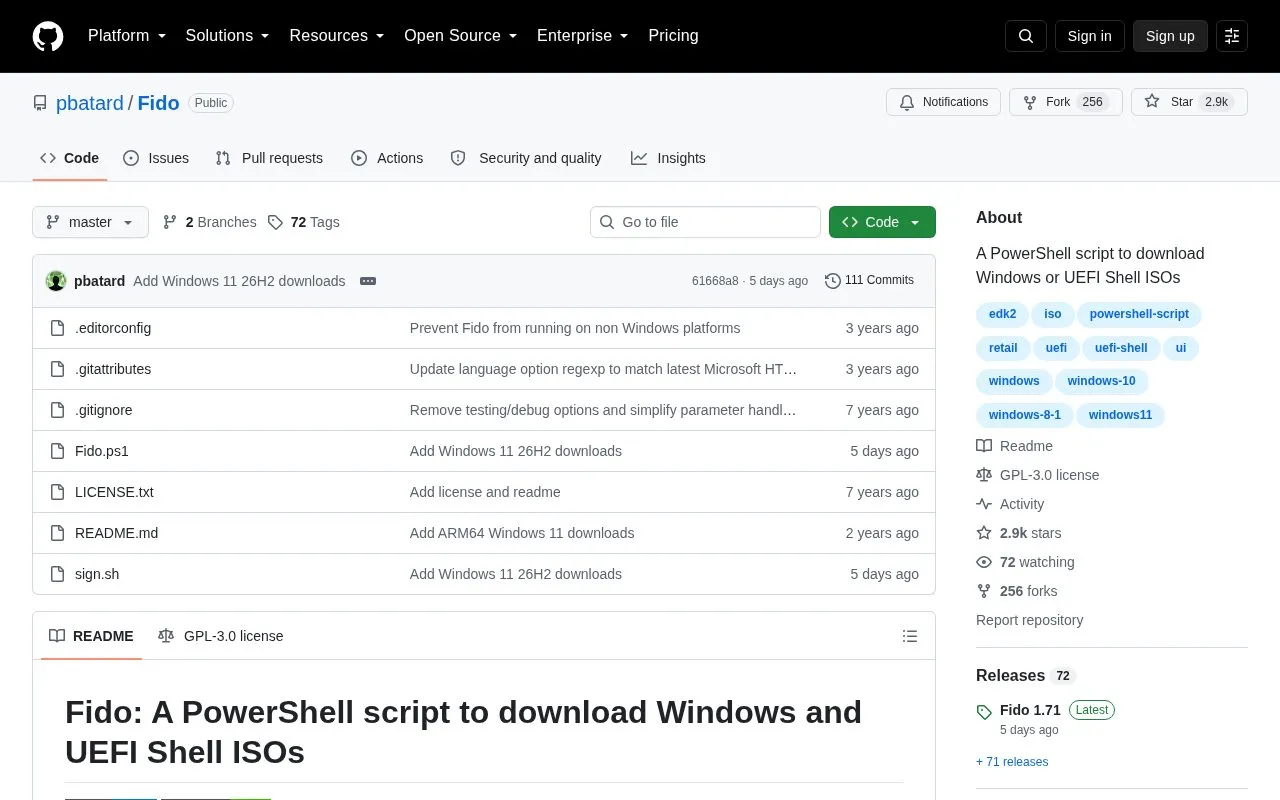Expand the green Code dropdown button
The width and height of the screenshot is (1280, 800).
pyautogui.click(x=882, y=222)
